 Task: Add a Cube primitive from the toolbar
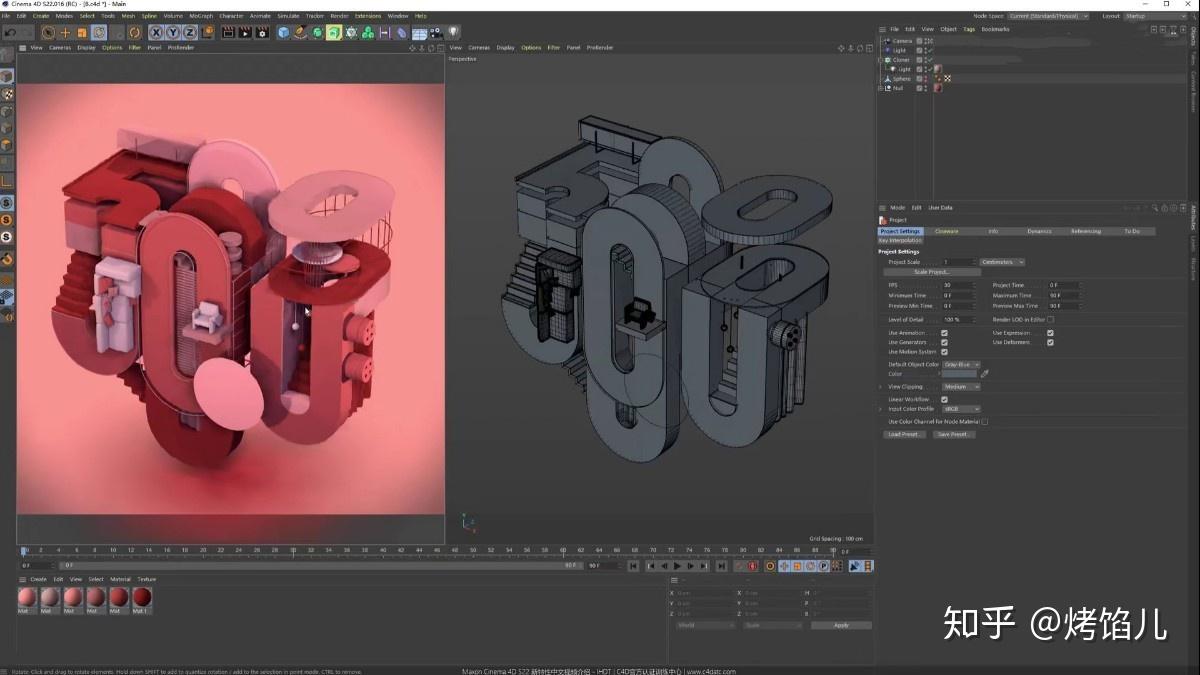283,33
